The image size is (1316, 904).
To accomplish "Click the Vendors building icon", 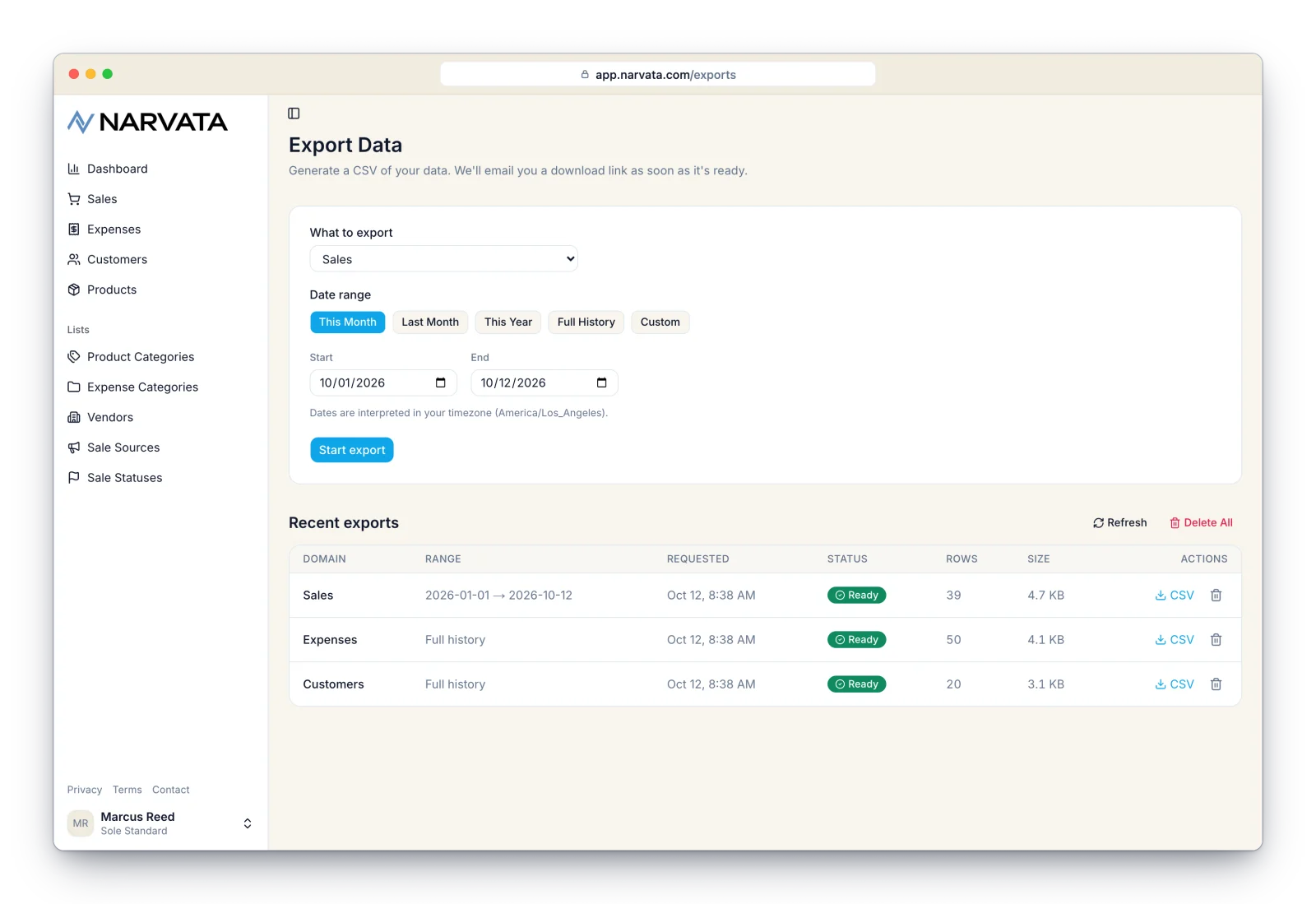I will coord(74,417).
